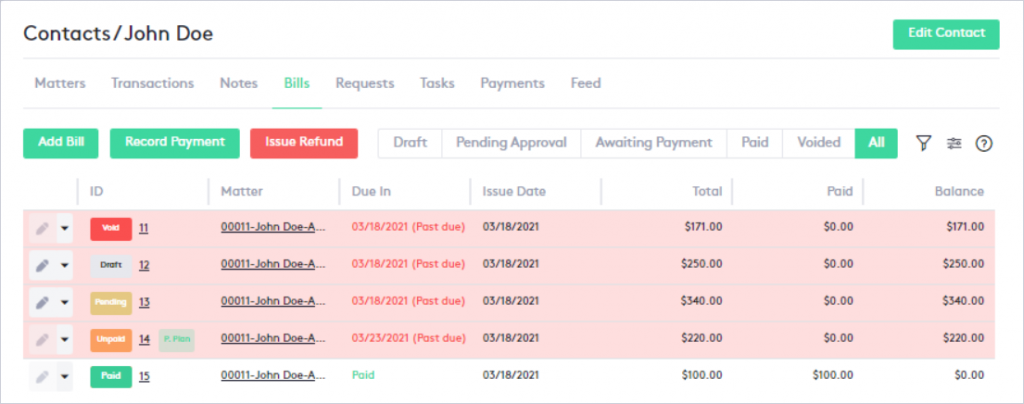Show only Awaiting Payment bills
Screen dimensions: 1024x404
[654, 143]
